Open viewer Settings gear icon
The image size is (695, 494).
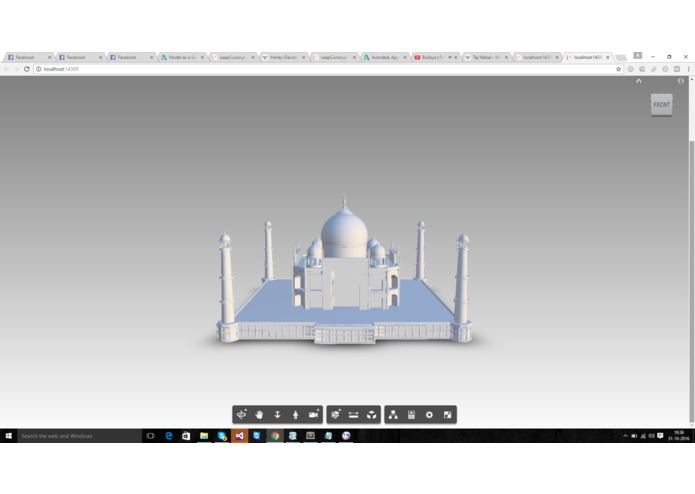click(429, 415)
